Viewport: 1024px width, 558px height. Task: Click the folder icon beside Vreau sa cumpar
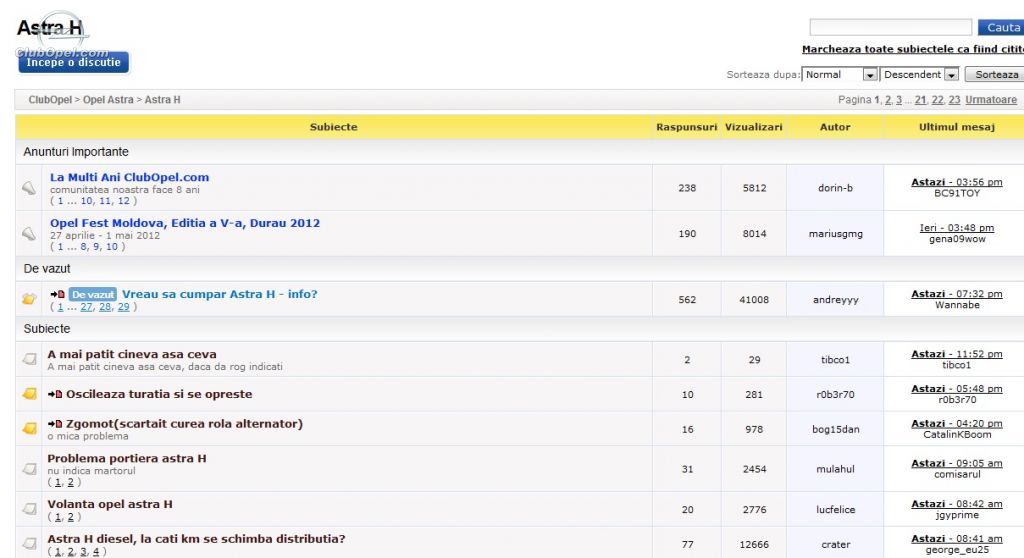(x=29, y=299)
